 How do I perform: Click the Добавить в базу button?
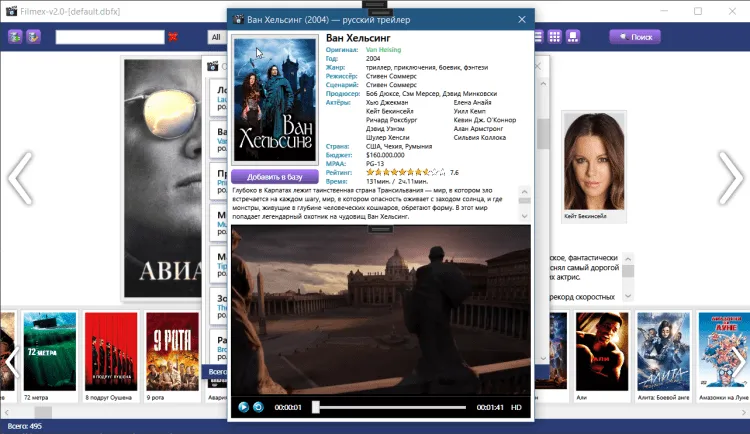(275, 177)
